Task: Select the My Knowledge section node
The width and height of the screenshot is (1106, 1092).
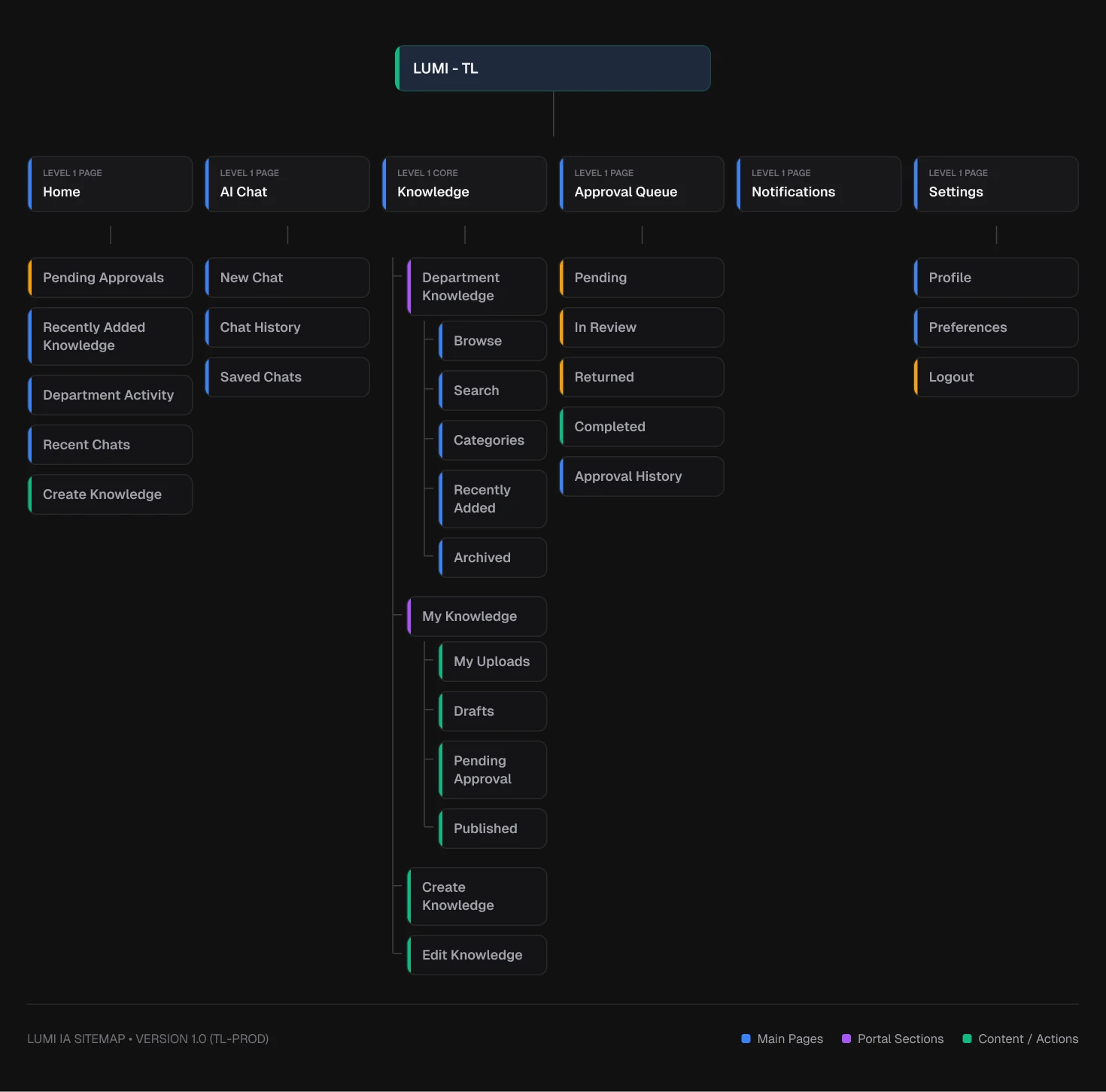Action: pyautogui.click(x=477, y=616)
